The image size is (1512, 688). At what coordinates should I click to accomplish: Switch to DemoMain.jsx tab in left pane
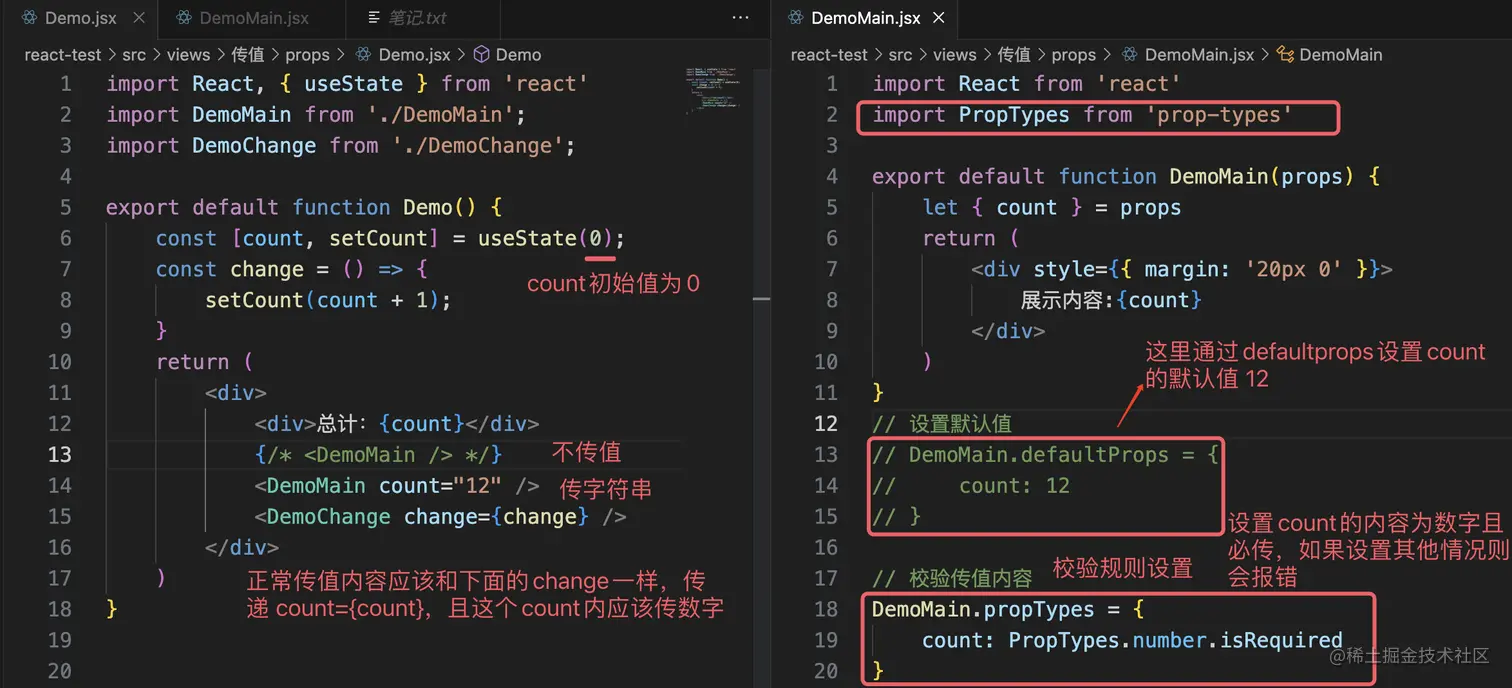[252, 17]
